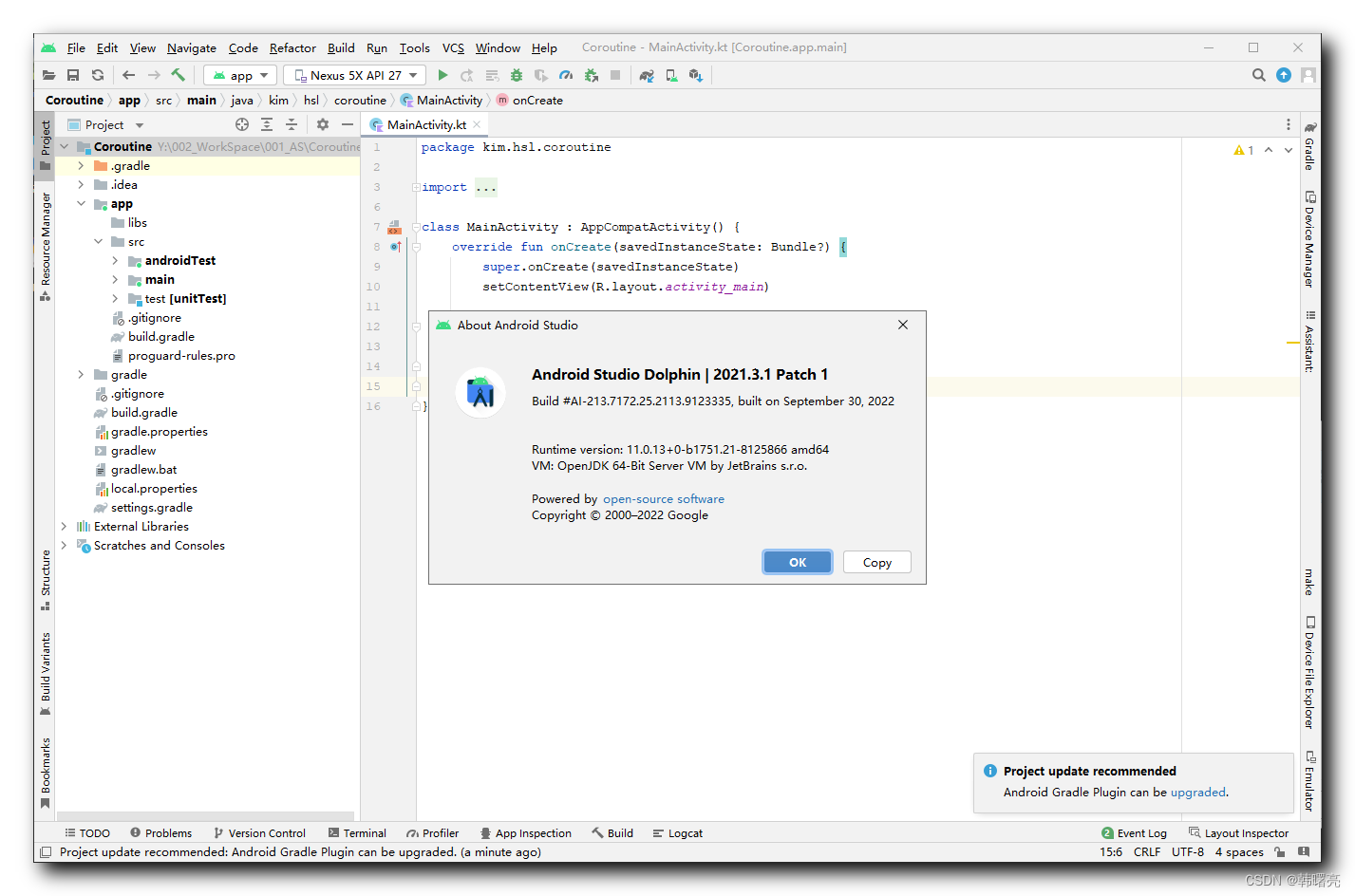This screenshot has height=896, width=1355.
Task: Select files with Editor using the target icon
Action: 241,124
